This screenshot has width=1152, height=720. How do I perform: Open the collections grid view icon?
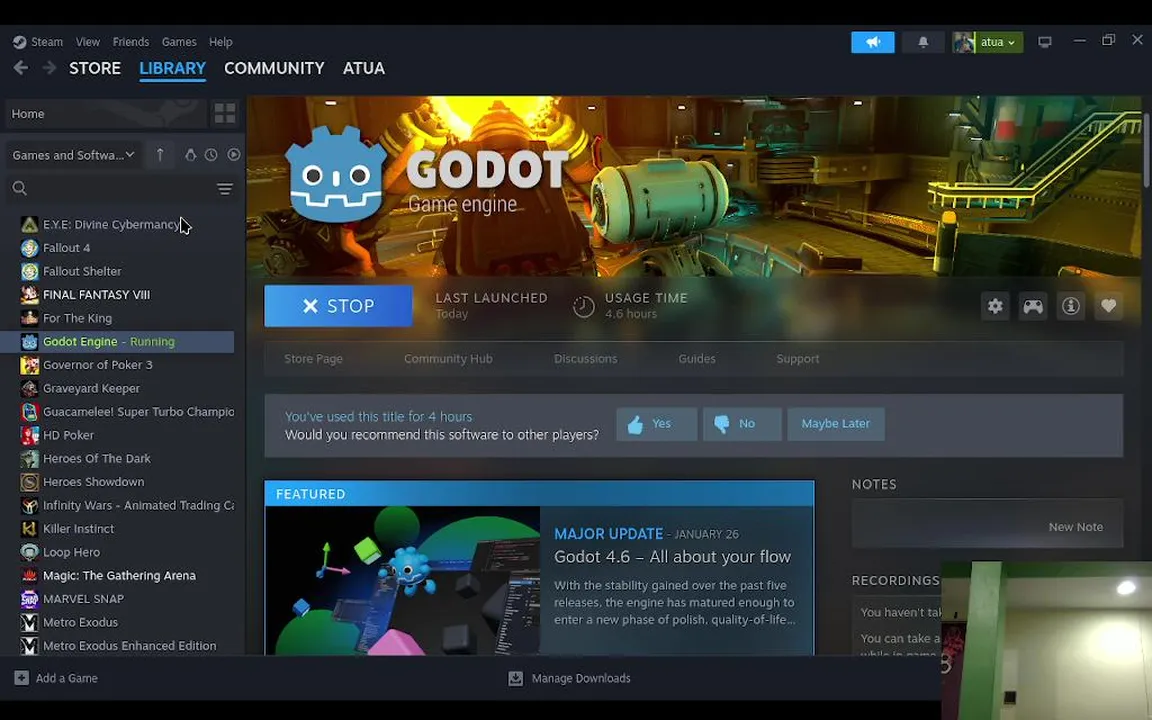point(225,113)
